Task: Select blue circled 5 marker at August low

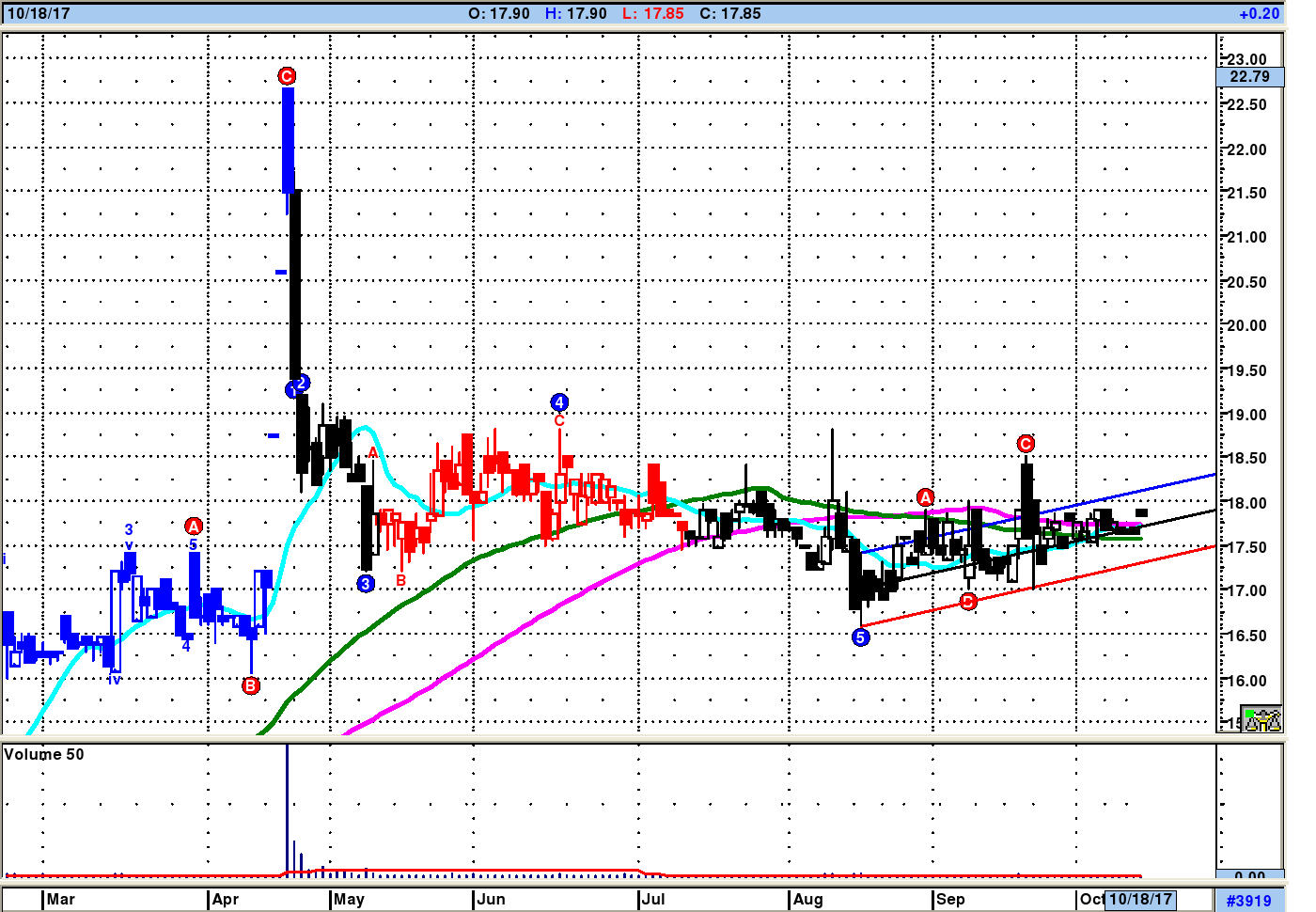Action: [x=860, y=637]
